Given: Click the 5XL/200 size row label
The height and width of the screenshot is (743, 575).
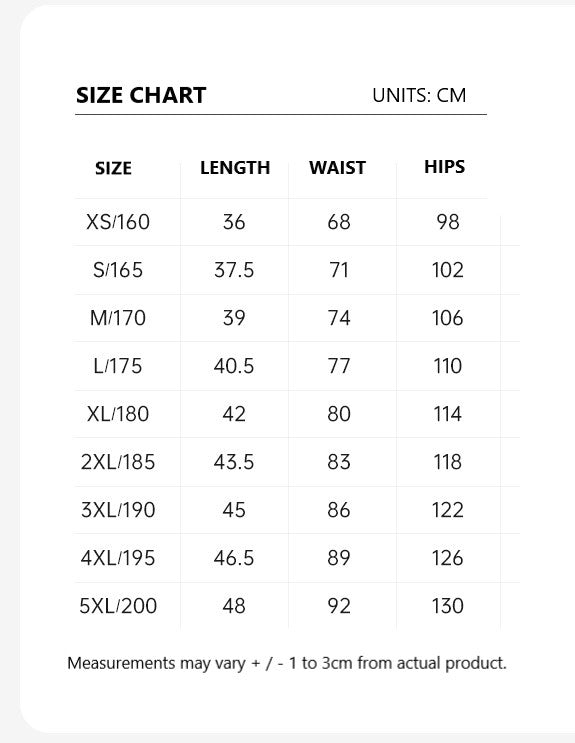Looking at the screenshot, I should (x=118, y=606).
